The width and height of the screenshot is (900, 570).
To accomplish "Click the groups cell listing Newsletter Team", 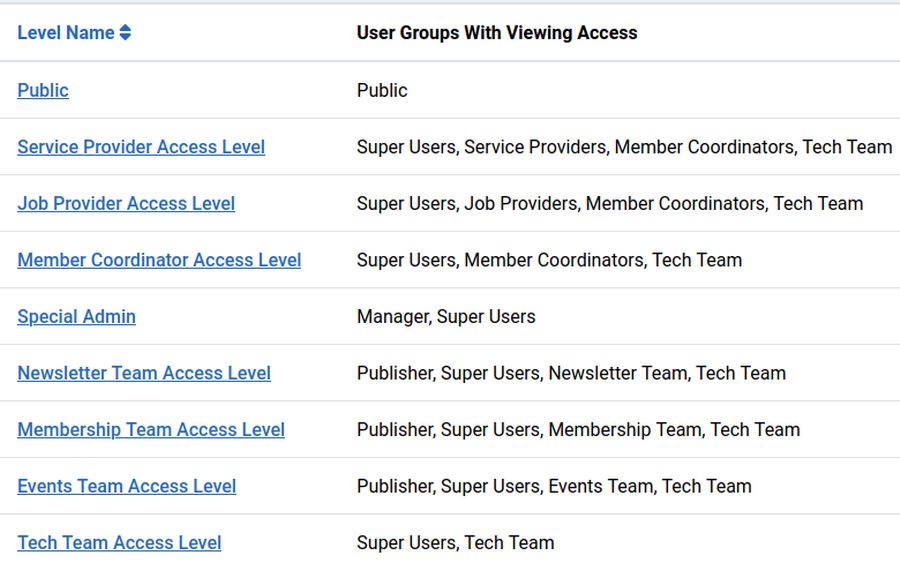I will point(571,373).
